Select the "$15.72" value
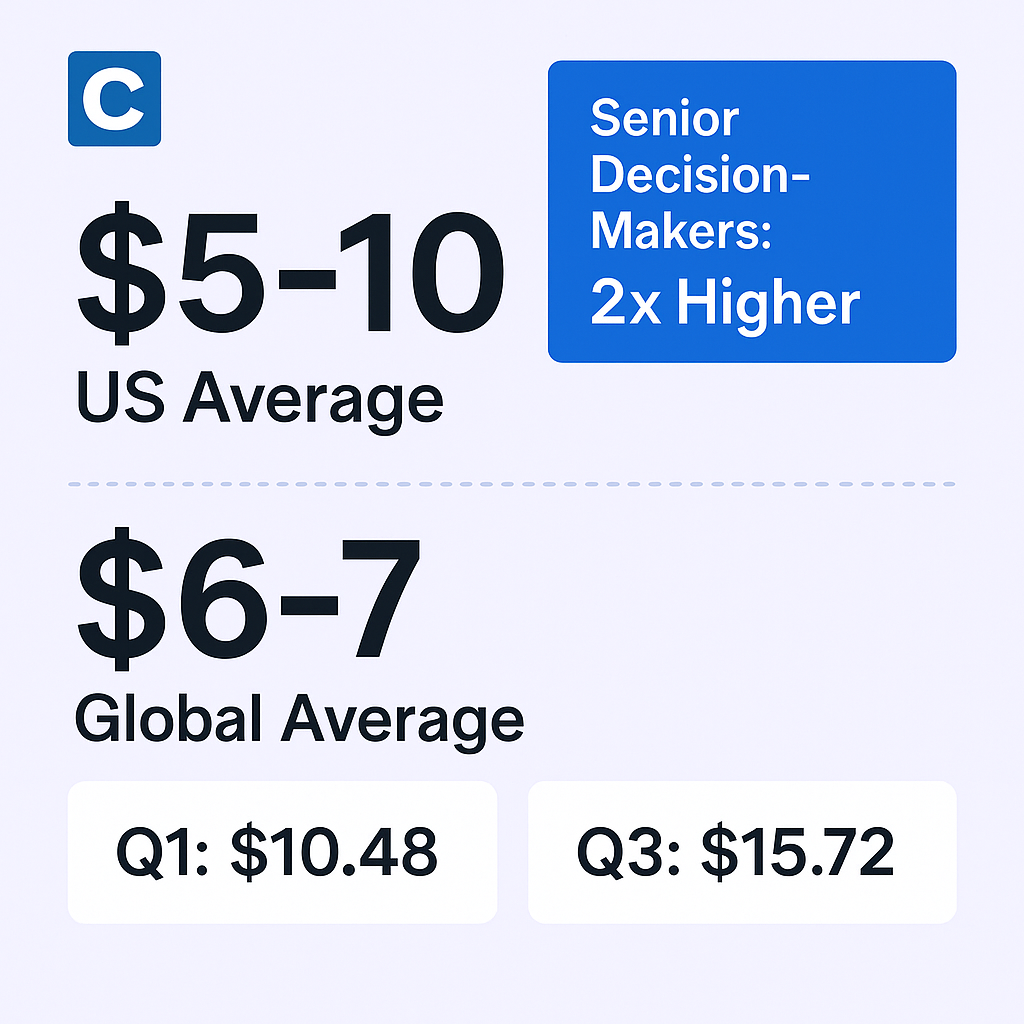Viewport: 1024px width, 1024px height. (x=797, y=853)
